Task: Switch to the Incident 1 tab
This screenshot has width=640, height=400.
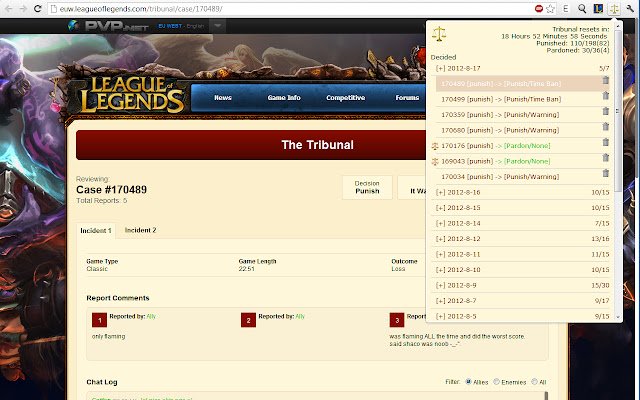Action: pos(96,231)
